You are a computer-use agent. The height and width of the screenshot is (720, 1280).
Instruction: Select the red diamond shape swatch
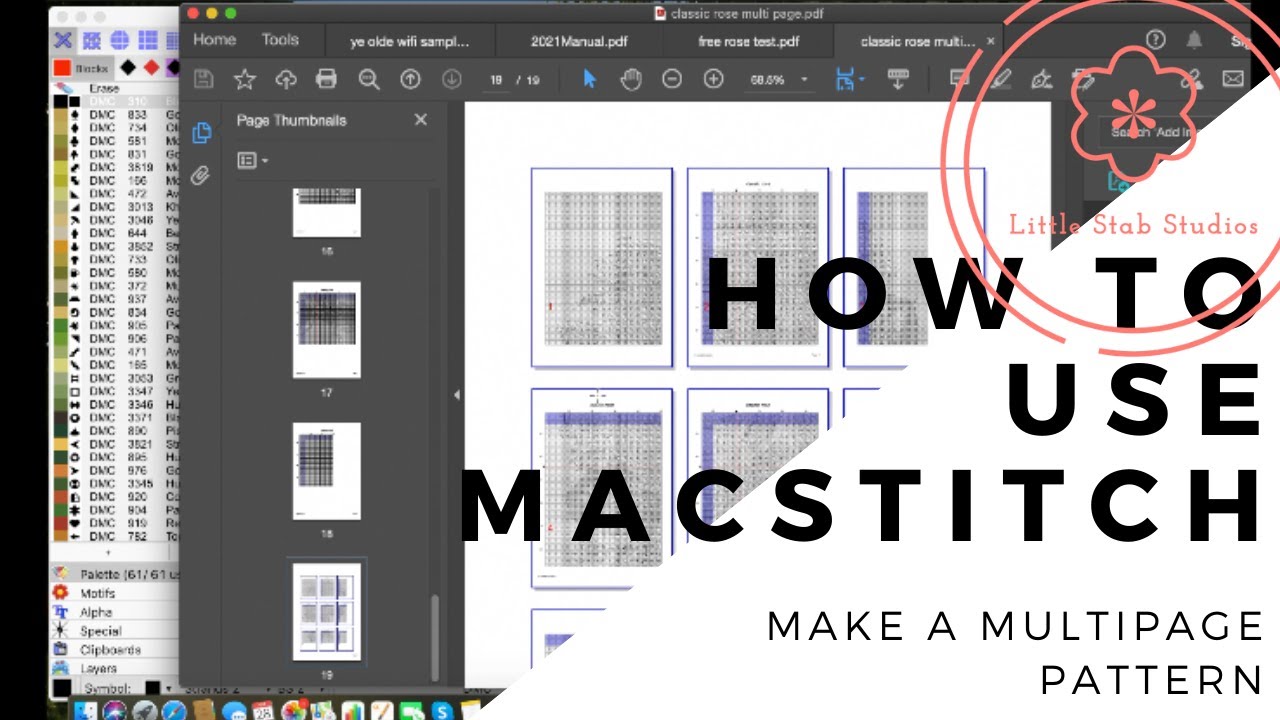[151, 68]
